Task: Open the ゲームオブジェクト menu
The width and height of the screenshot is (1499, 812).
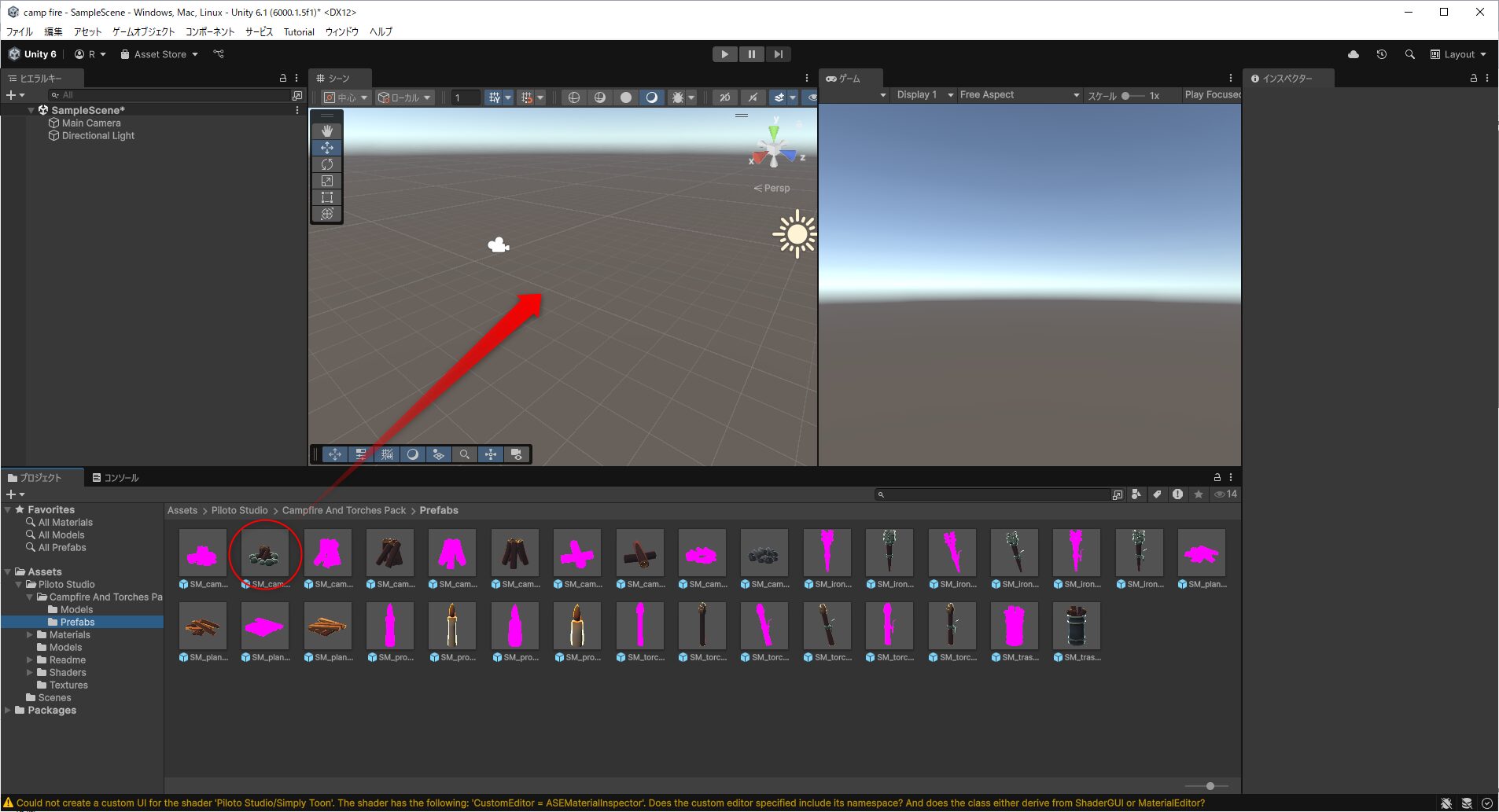Action: pos(143,31)
